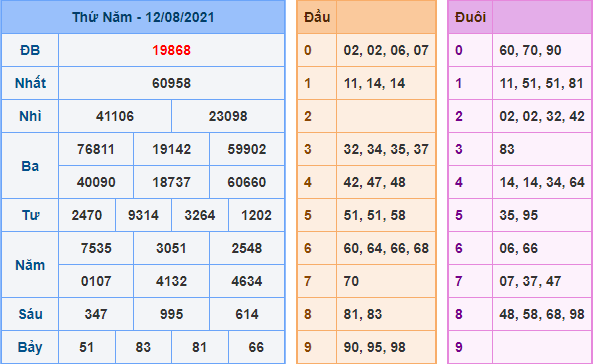Select the 'Bảy' prize label
The width and height of the screenshot is (593, 364).
pyautogui.click(x=30, y=347)
